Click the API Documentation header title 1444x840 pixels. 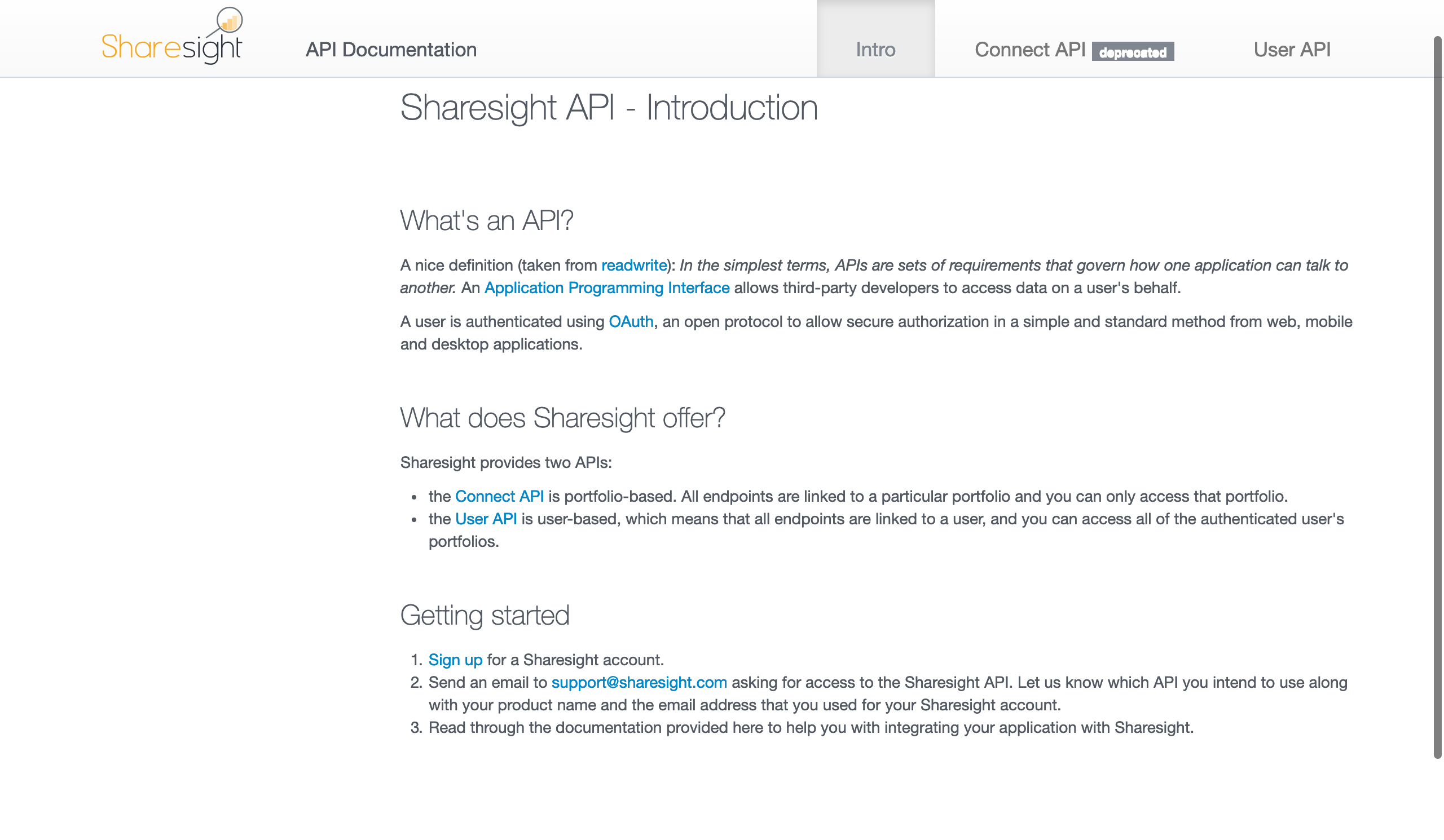click(x=391, y=50)
